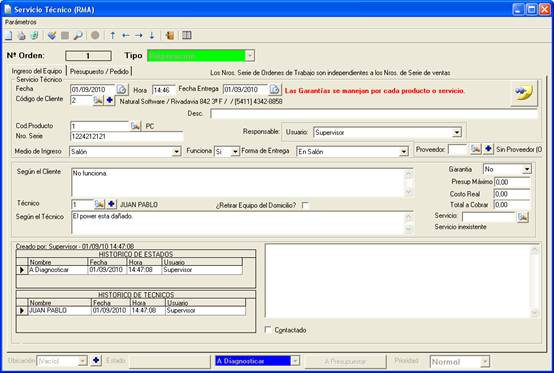Click the Total a Cobrar input field
The height and width of the screenshot is (373, 554).
pos(512,205)
